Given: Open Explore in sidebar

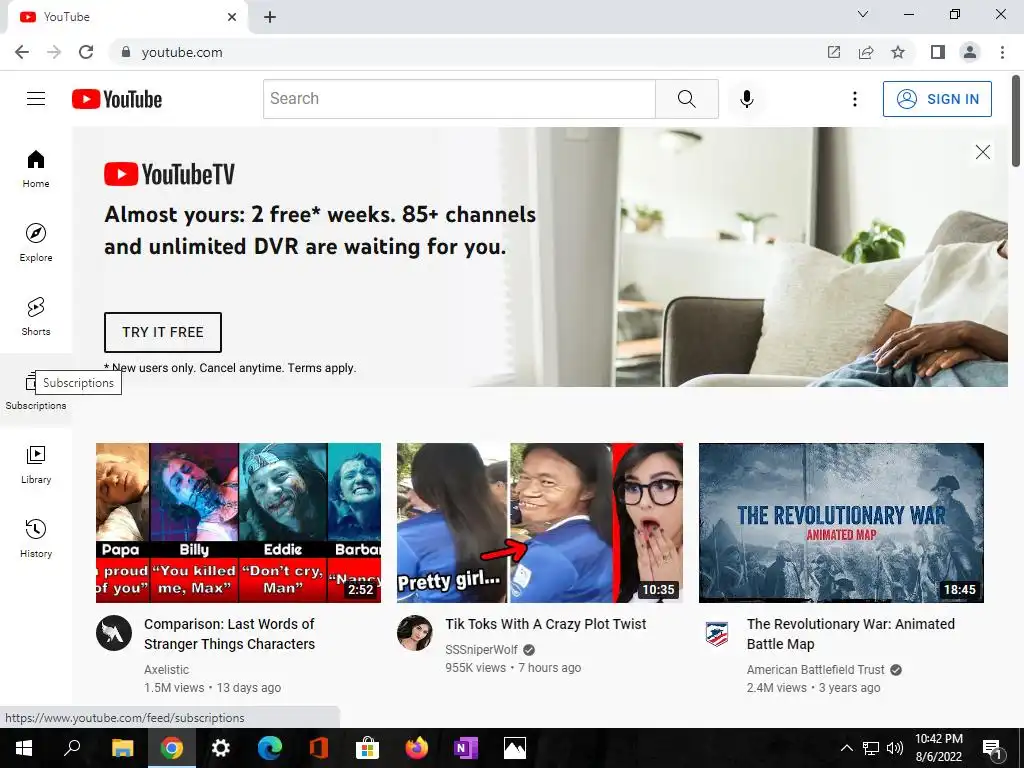Looking at the screenshot, I should 36,242.
